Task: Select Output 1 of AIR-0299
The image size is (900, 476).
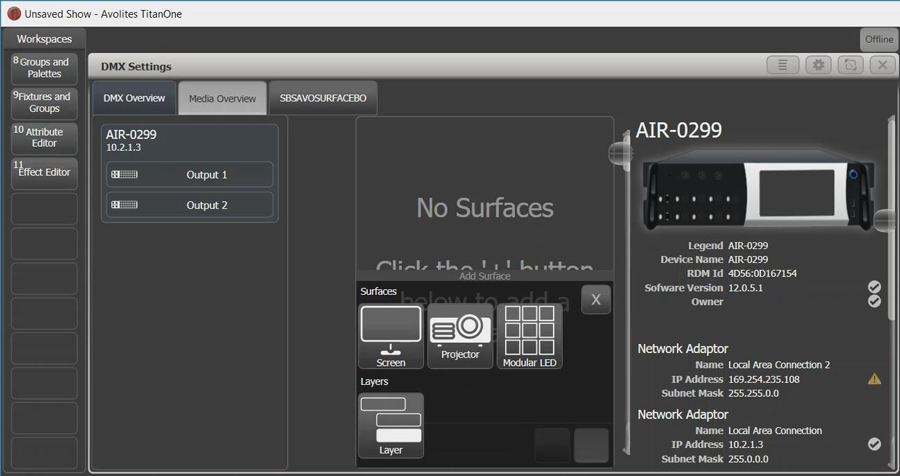Action: point(190,175)
